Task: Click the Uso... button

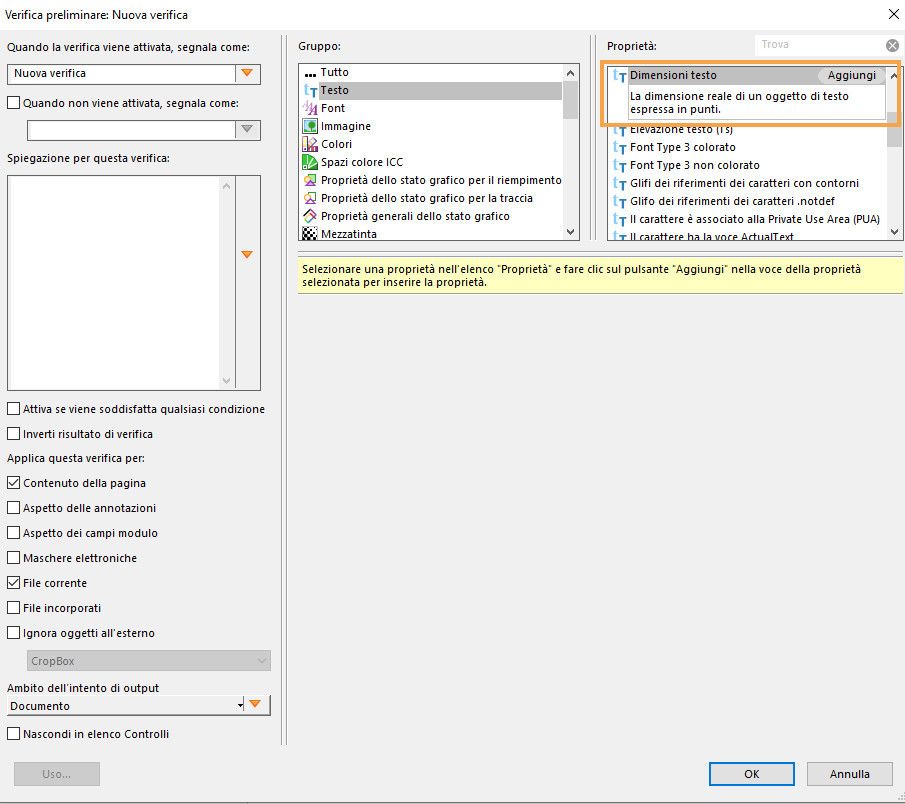Action: click(x=57, y=774)
